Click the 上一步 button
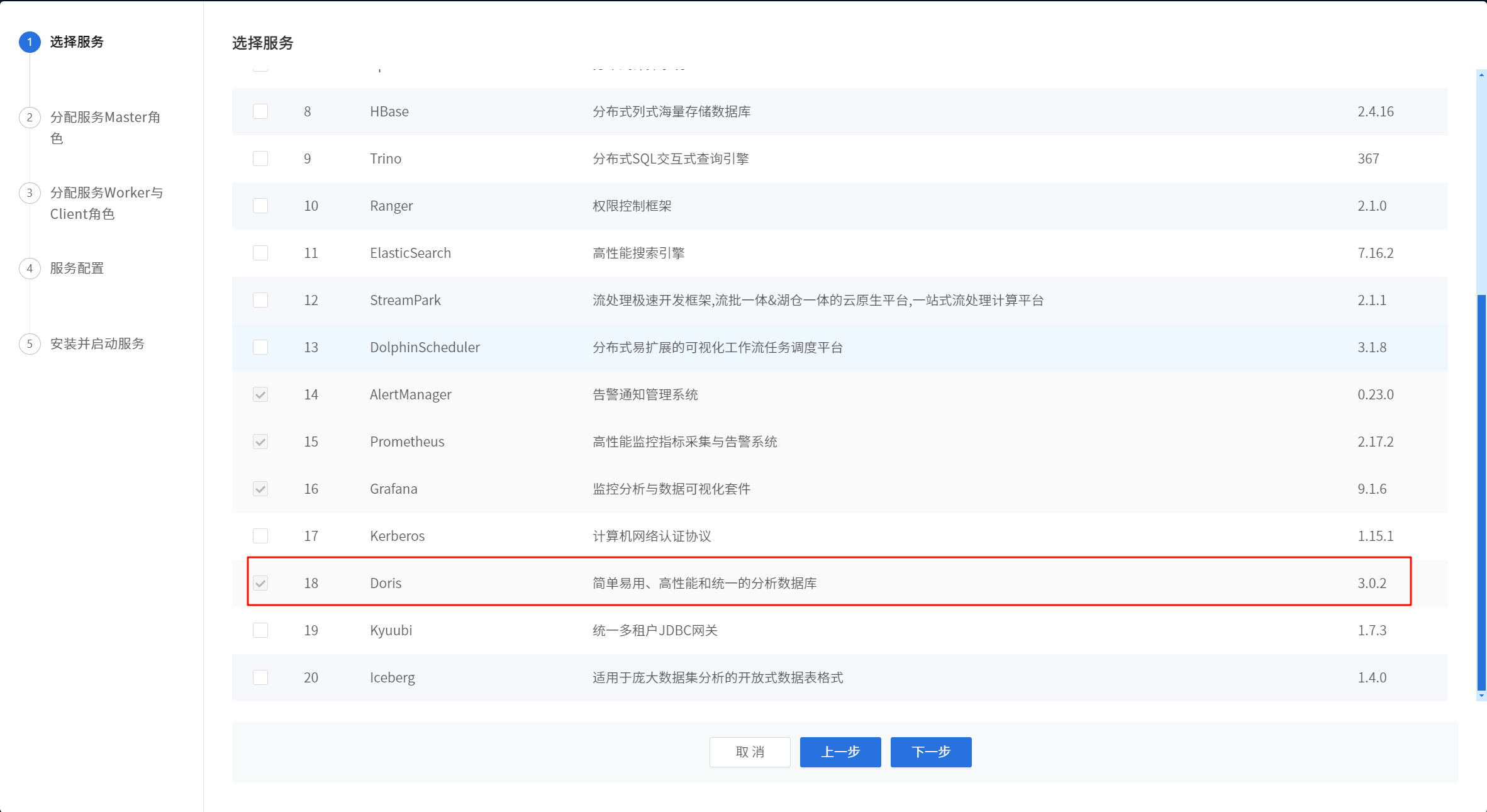 (x=840, y=752)
